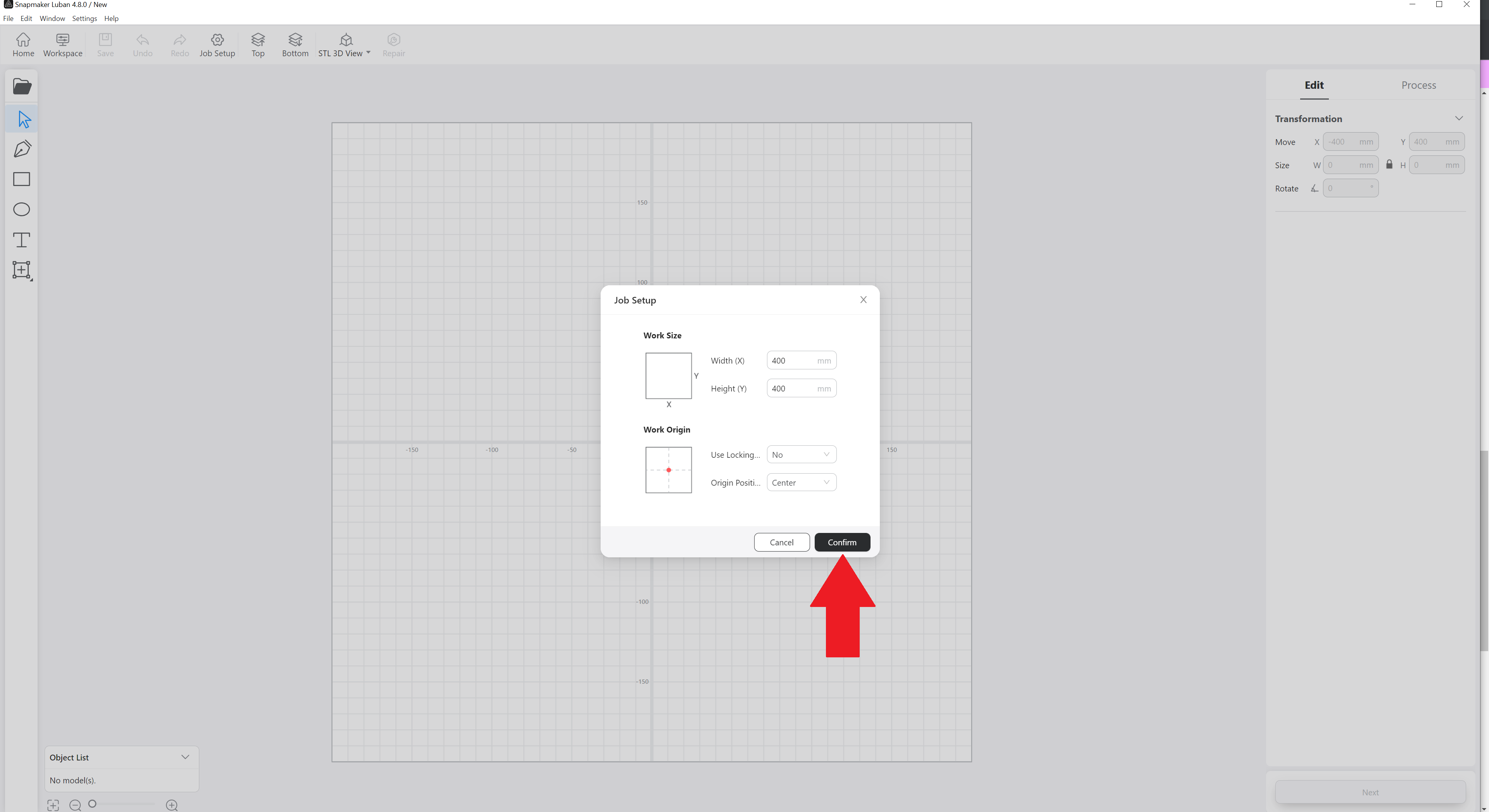
Task: Open the Workspace view icon
Action: [x=62, y=45]
